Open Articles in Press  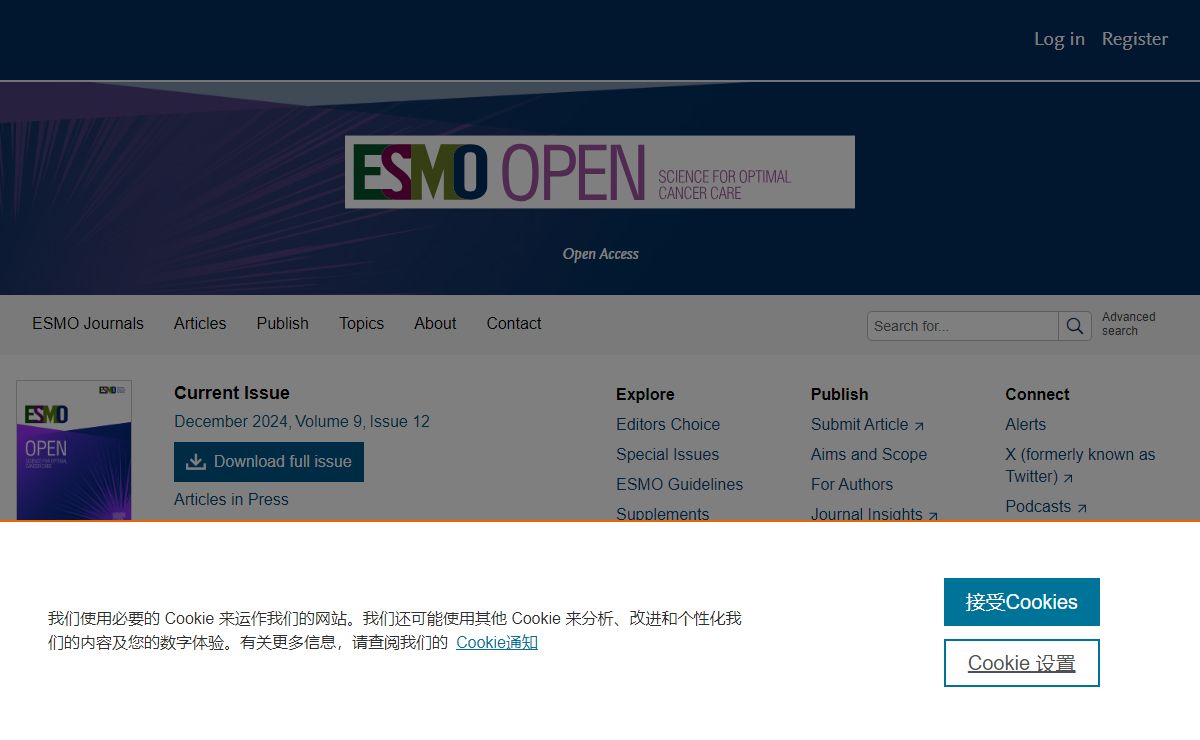[231, 500]
